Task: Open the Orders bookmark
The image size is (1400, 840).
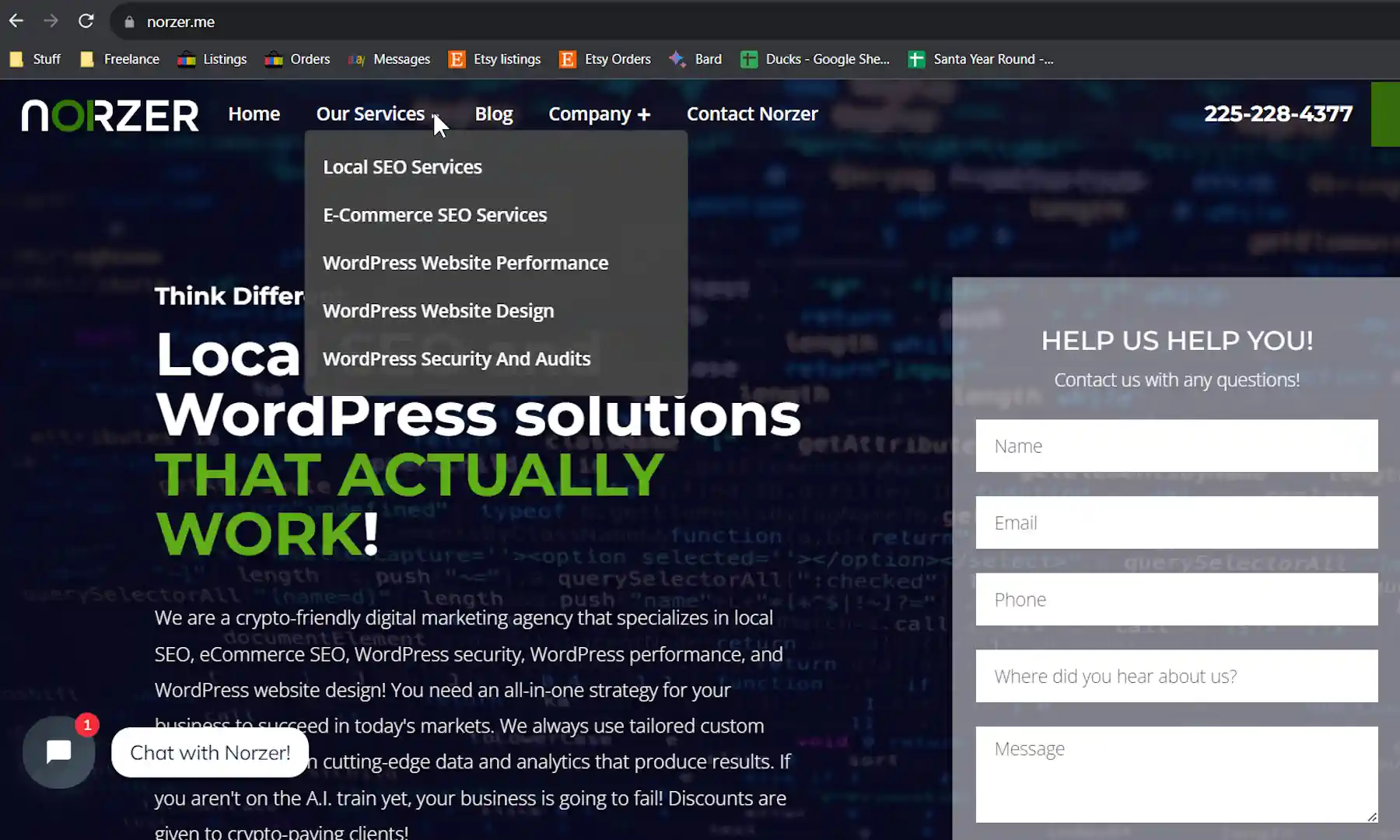Action: [x=298, y=59]
